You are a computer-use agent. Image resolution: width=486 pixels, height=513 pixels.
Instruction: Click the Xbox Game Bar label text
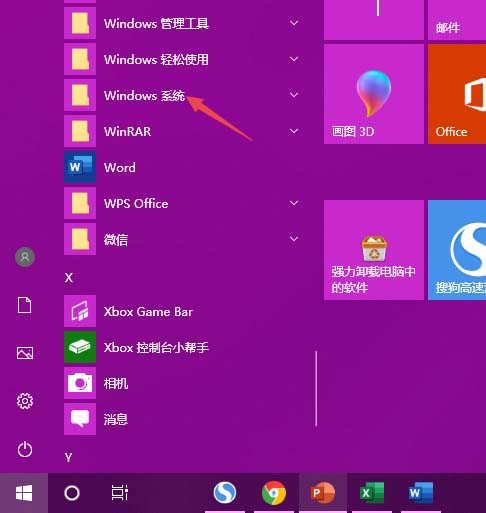click(x=148, y=312)
